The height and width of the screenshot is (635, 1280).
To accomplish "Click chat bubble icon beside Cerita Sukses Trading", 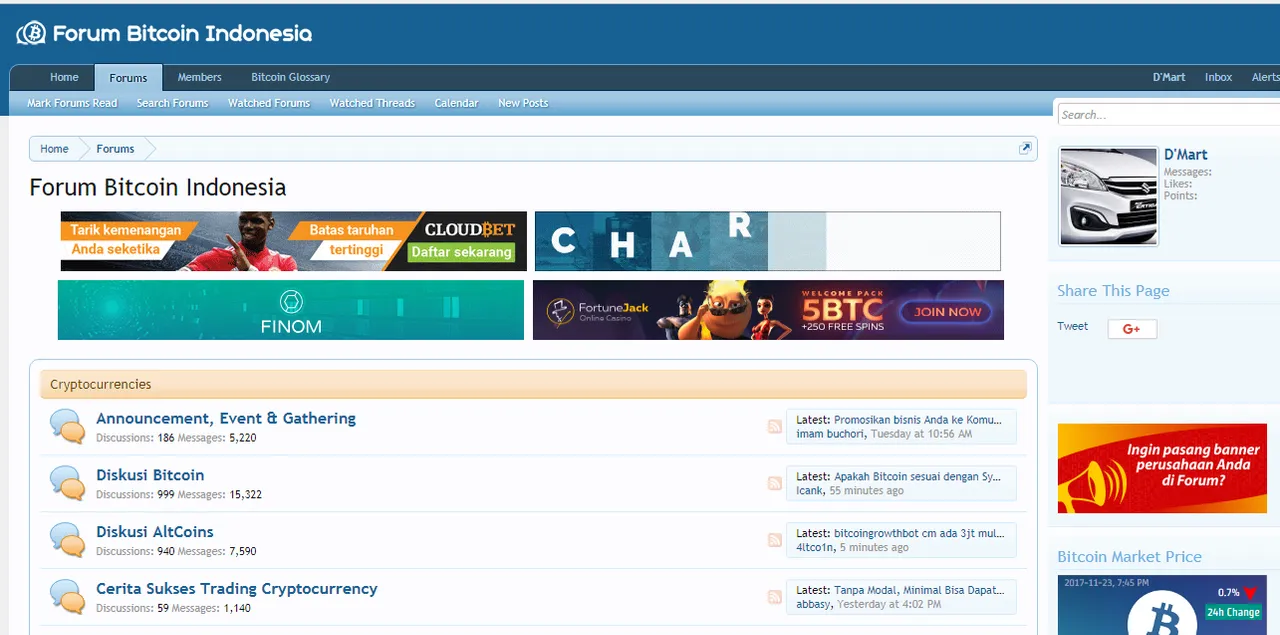I will (x=67, y=597).
